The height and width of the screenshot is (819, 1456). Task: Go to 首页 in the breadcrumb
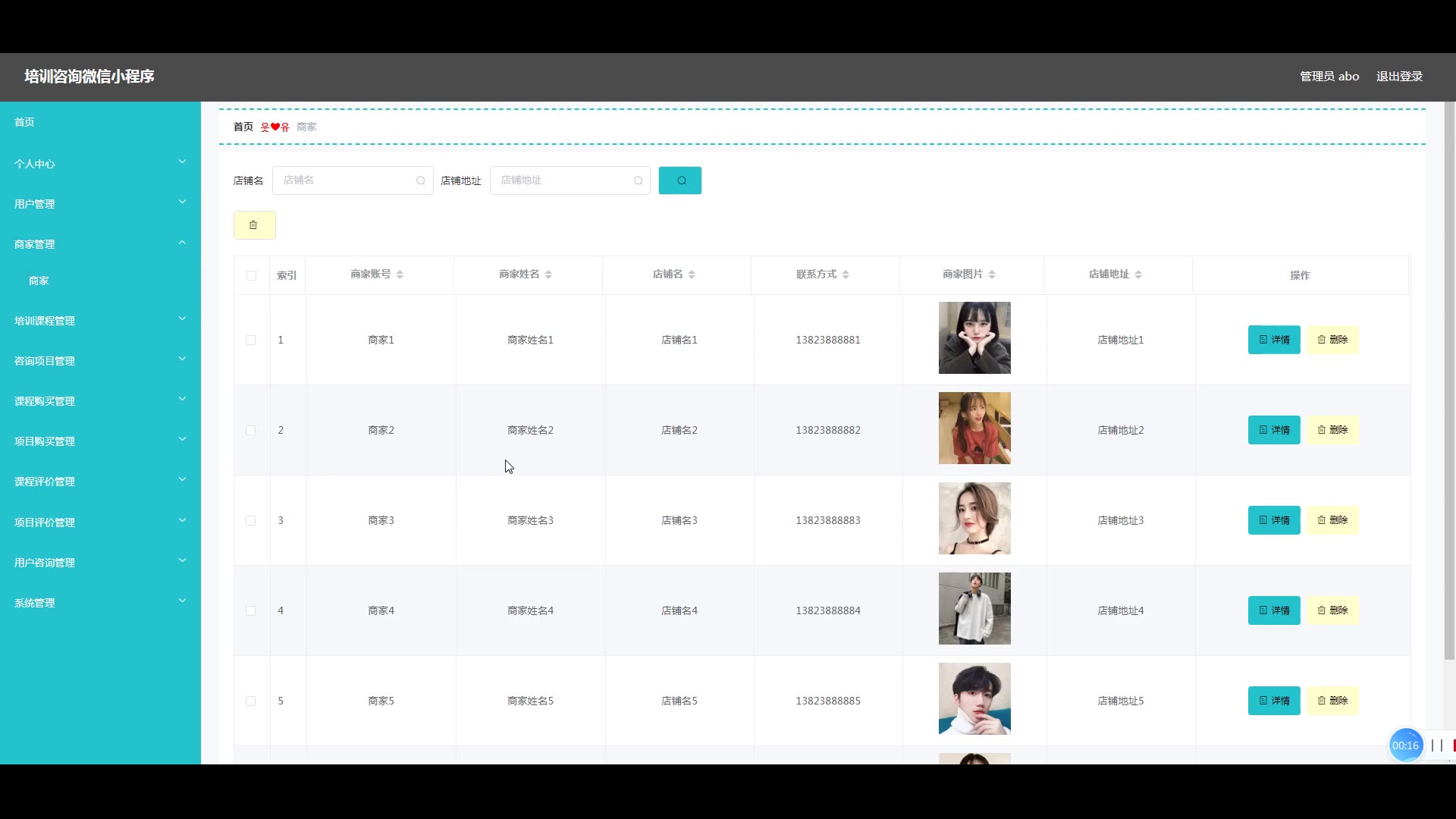243,127
